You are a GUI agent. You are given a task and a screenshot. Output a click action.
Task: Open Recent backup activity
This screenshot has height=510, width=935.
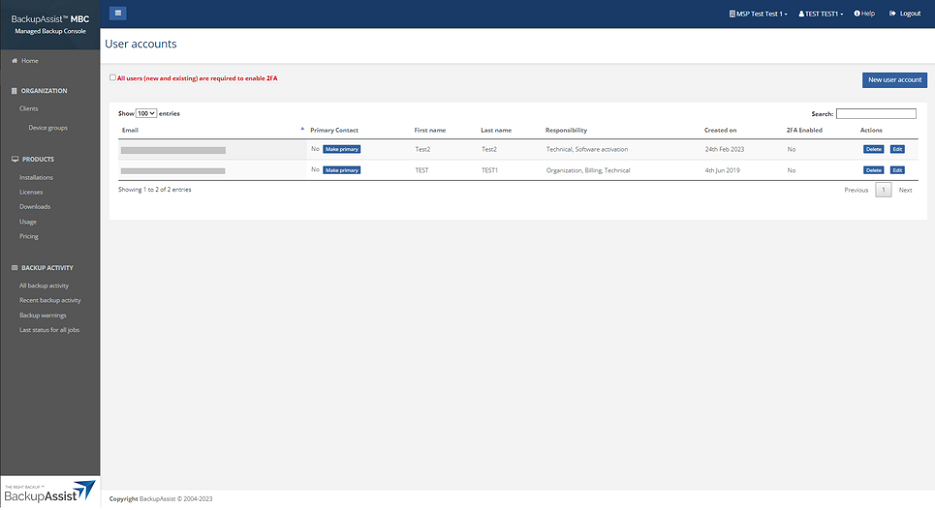pos(50,300)
